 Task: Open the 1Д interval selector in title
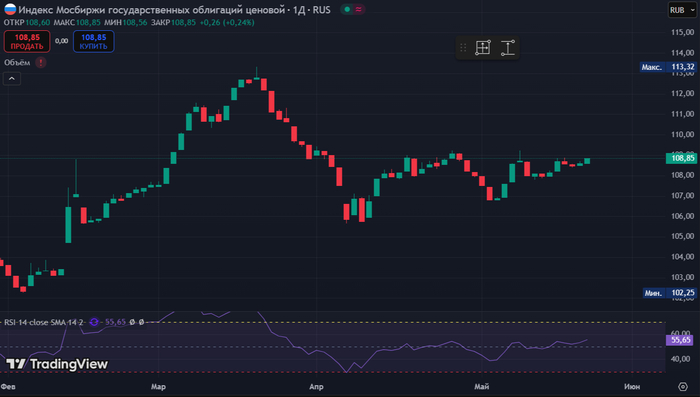(x=299, y=9)
